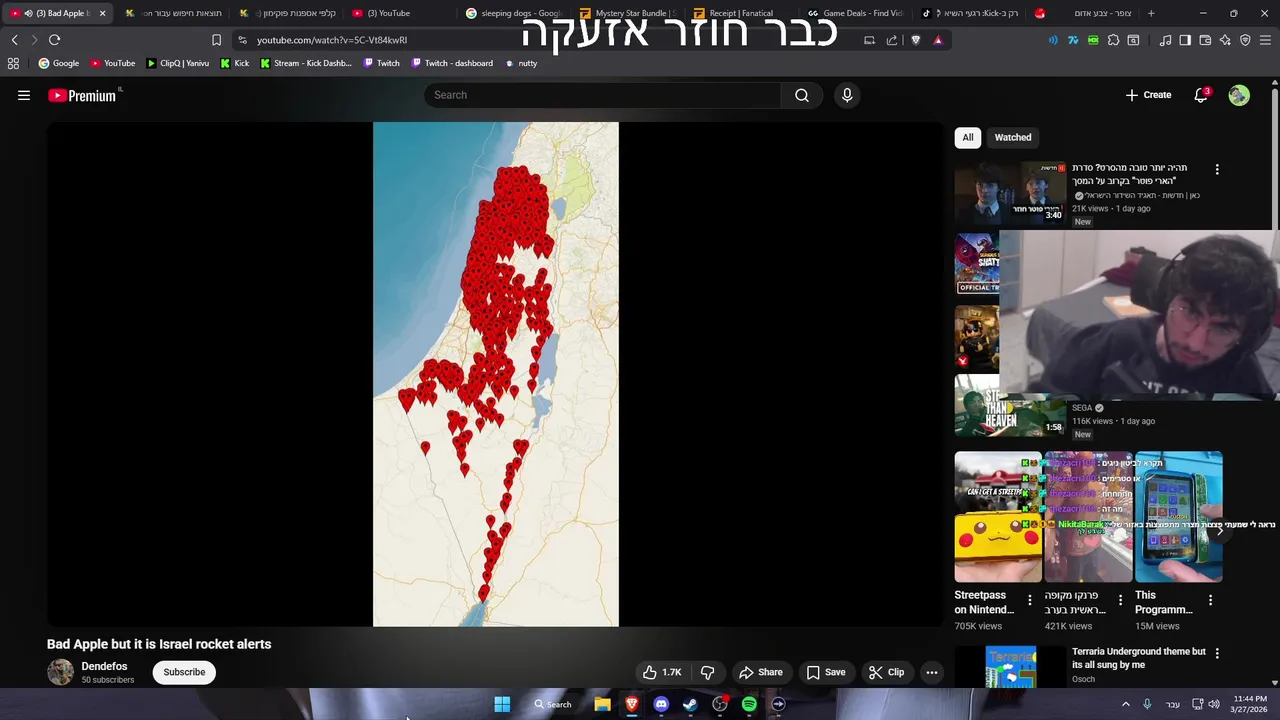Subscribe to the Dendefos channel
The width and height of the screenshot is (1280, 720).
(184, 672)
